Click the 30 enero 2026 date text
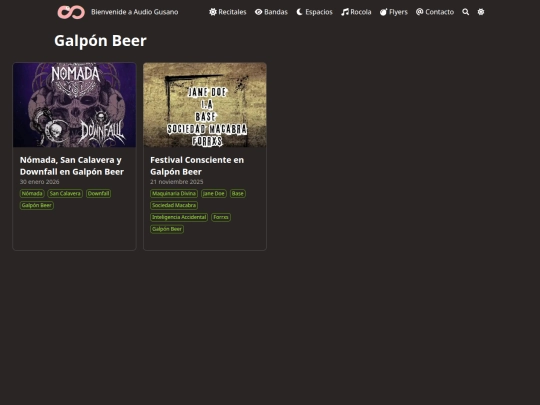The height and width of the screenshot is (405, 540). coord(40,182)
